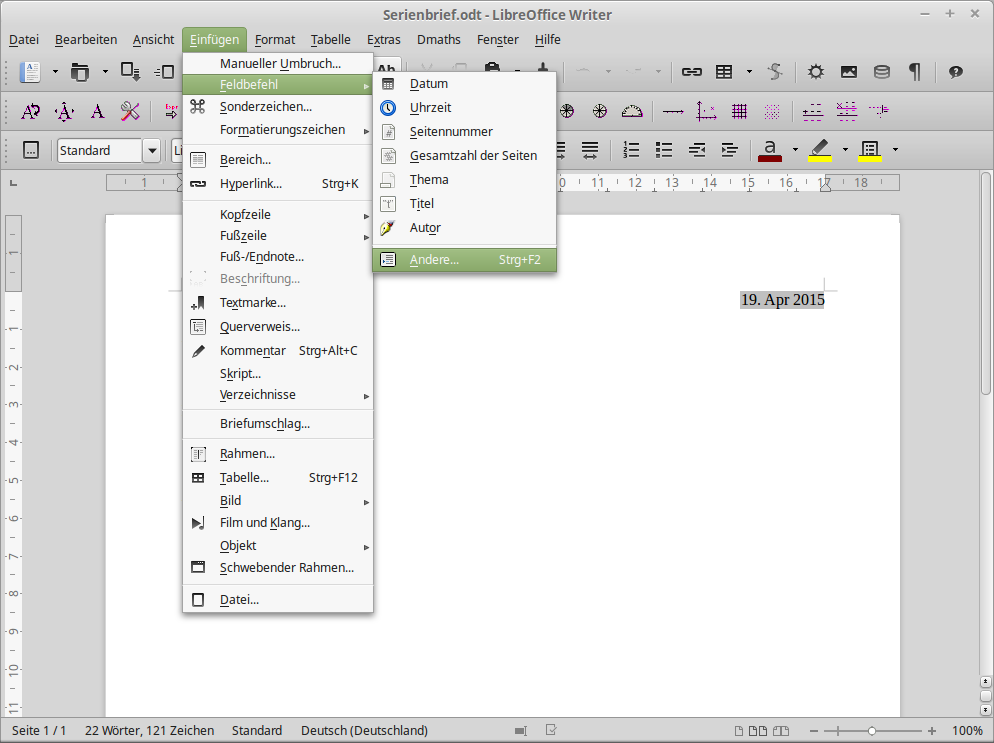Switch to single-page view in status bar

740,731
